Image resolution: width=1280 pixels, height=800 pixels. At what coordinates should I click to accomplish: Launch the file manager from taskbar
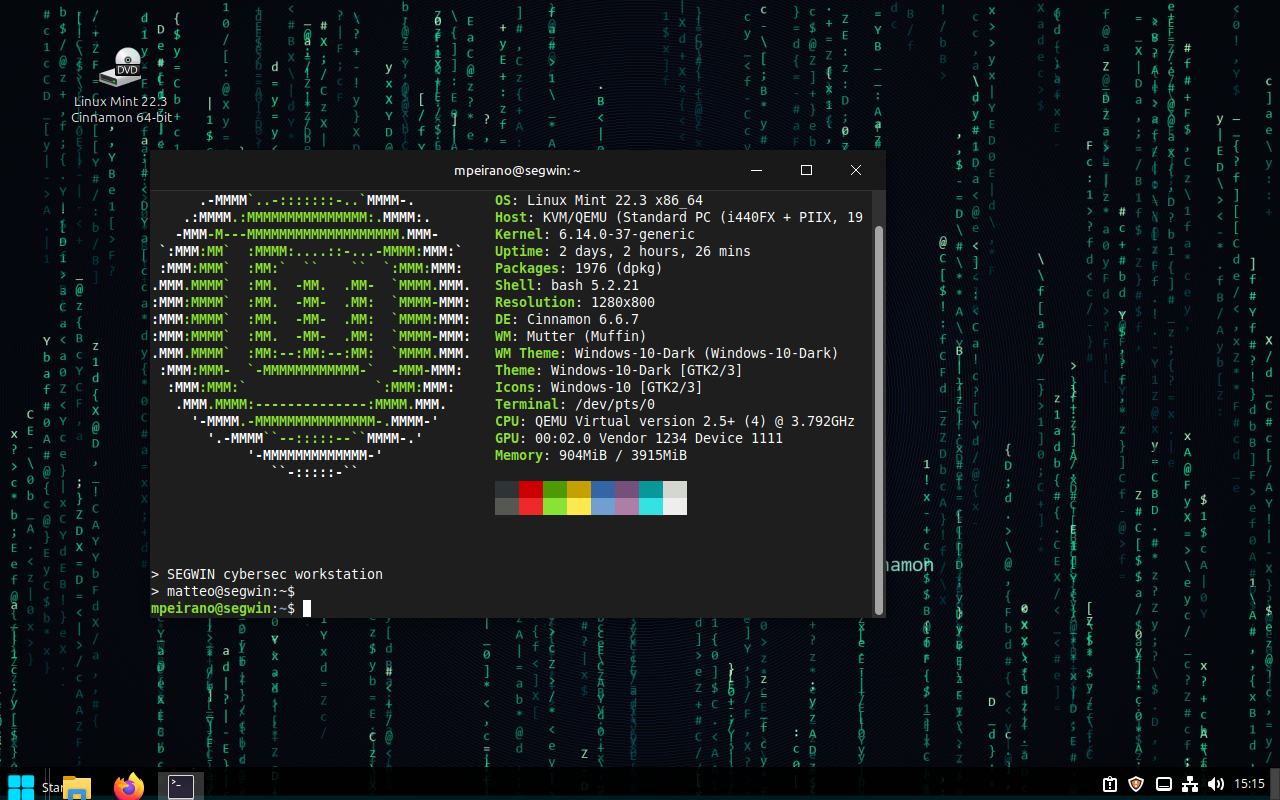77,787
